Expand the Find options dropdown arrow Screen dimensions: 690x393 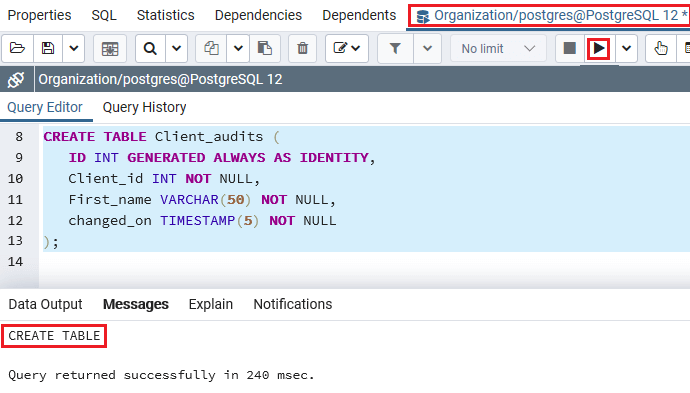tap(176, 48)
